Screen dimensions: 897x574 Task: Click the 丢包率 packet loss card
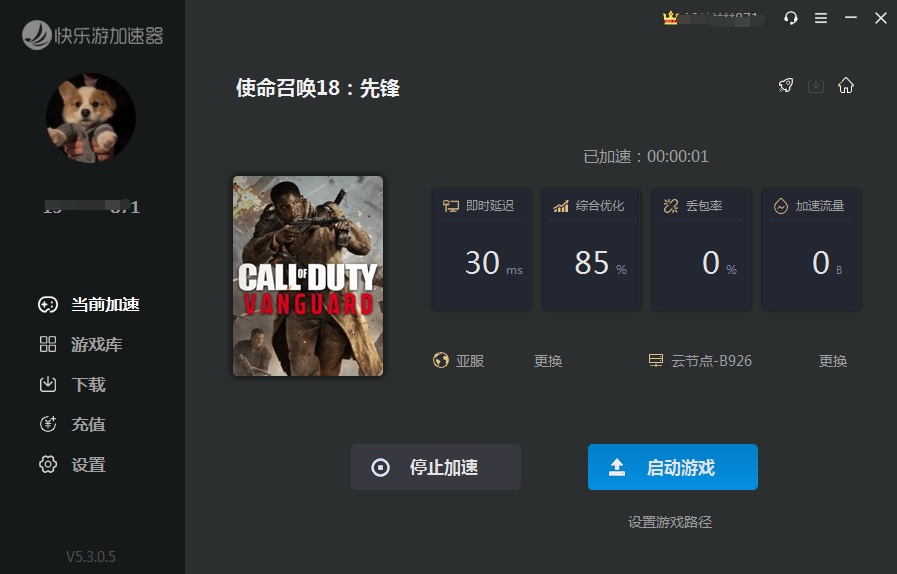tap(701, 250)
